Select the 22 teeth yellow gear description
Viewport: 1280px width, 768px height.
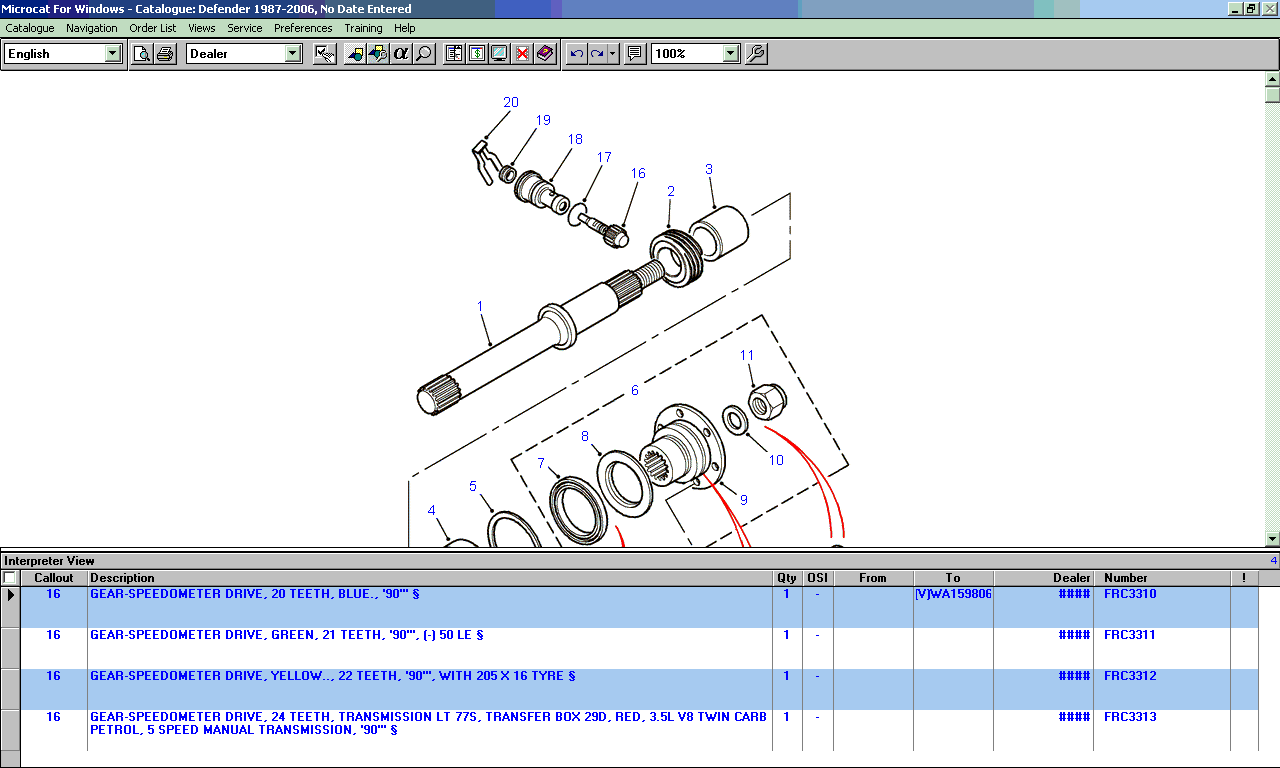(332, 676)
